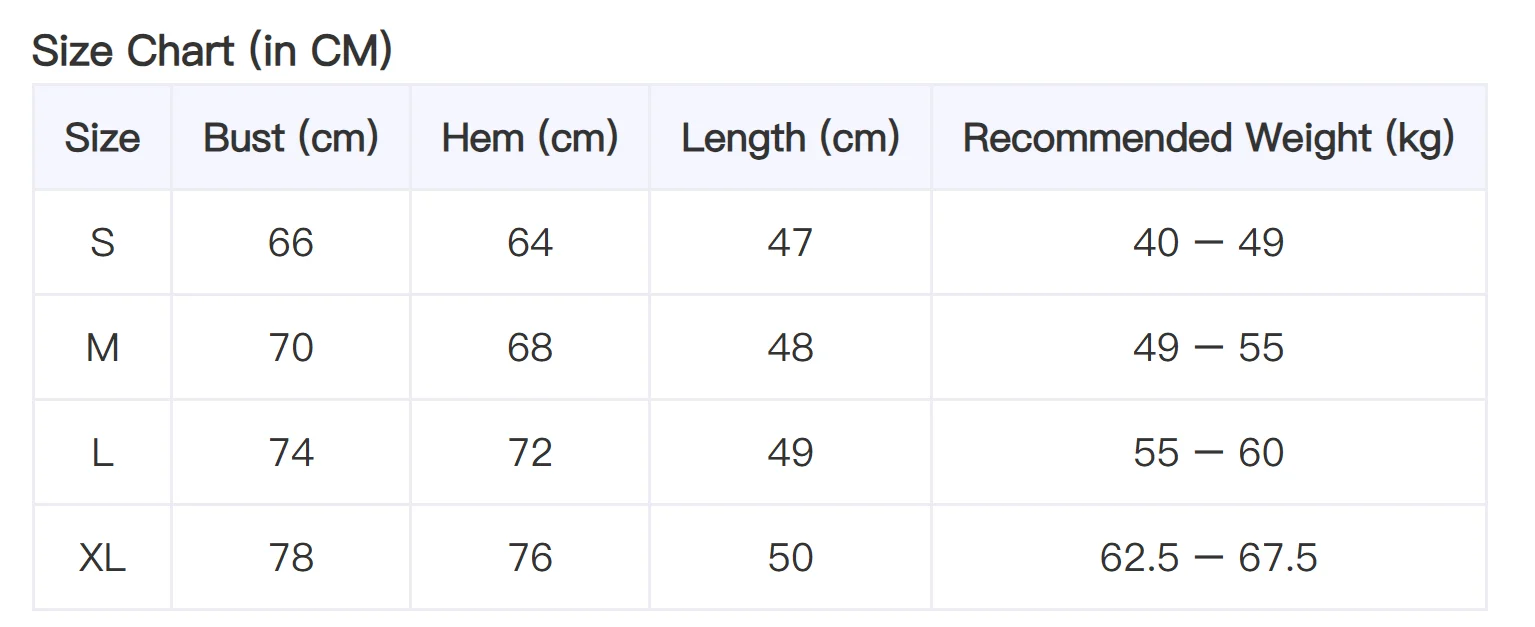Click length value 47 for size S

790,243
